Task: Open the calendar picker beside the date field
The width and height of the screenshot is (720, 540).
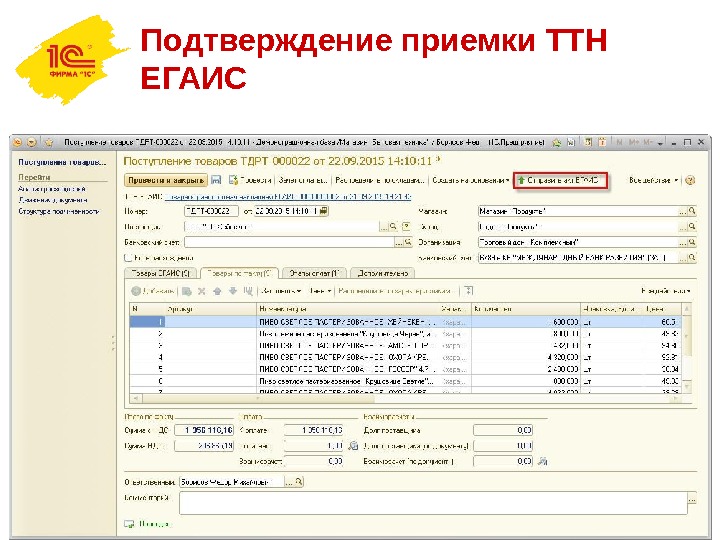Action: tap(324, 211)
